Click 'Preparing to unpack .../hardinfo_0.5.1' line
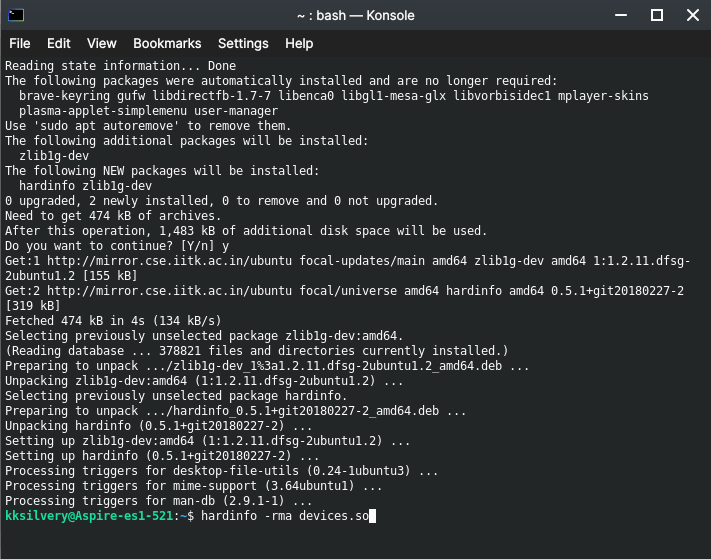 click(x=235, y=411)
